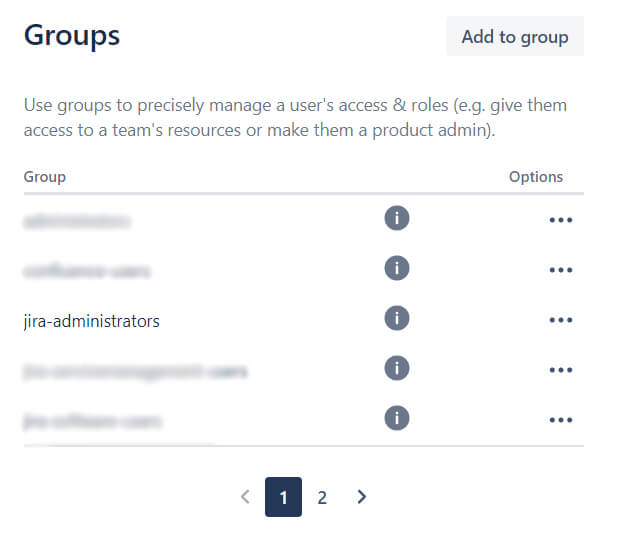The image size is (640, 543).
Task: Open the three-dot options menu in the fourth row
Action: point(561,370)
